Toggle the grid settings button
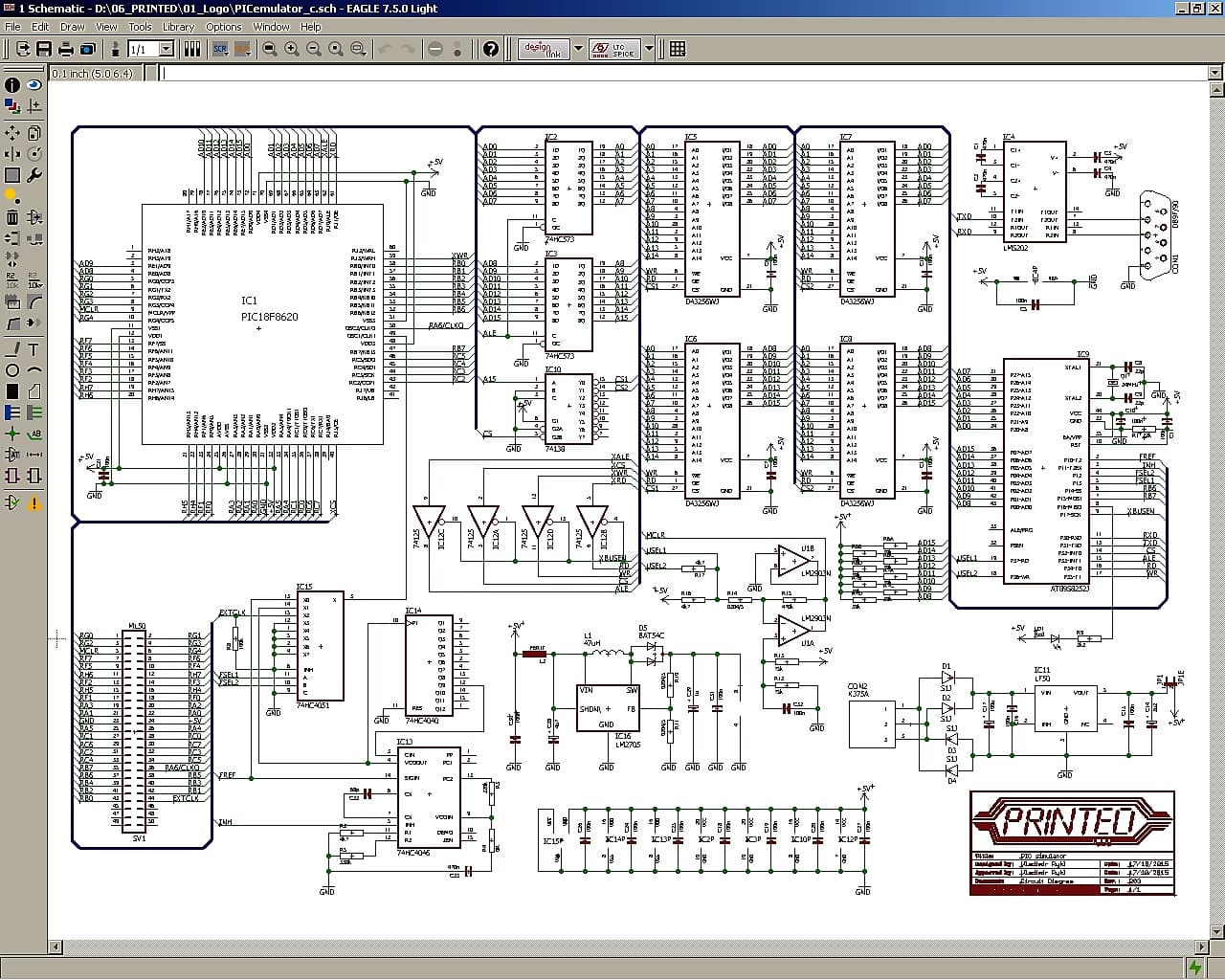The height and width of the screenshot is (980, 1225). tap(678, 49)
